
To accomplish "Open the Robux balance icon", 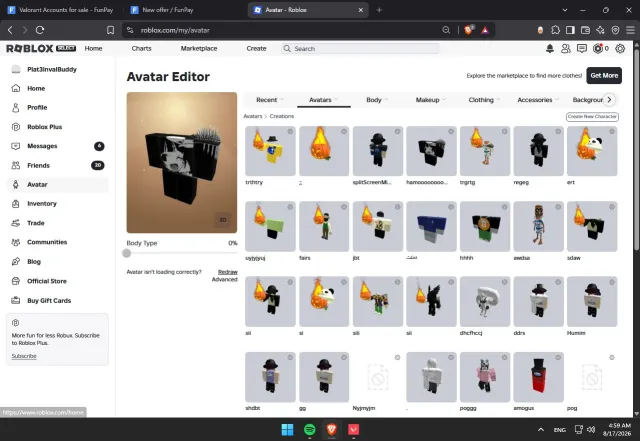I will 598,49.
